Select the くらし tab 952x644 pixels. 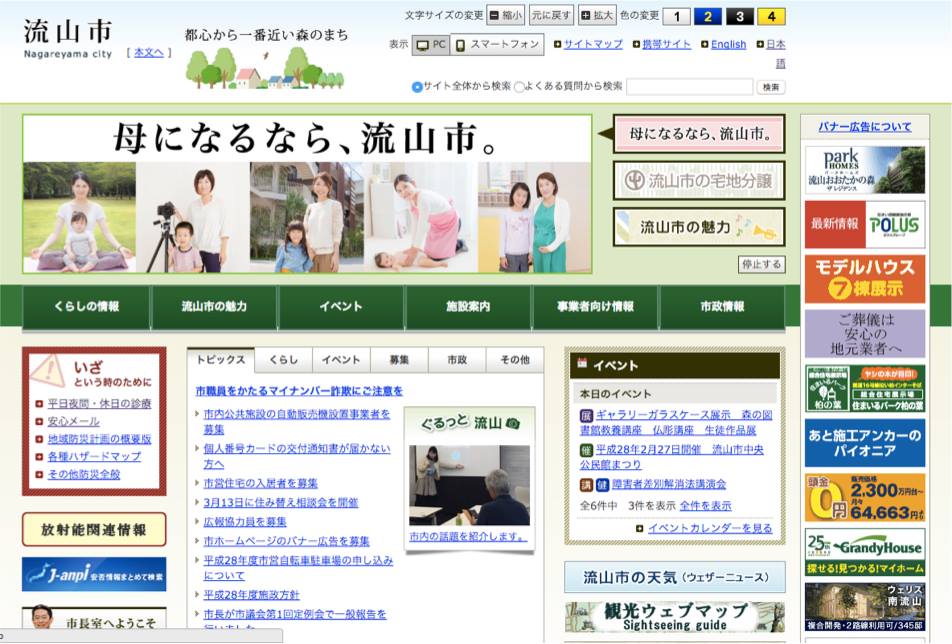pos(284,360)
